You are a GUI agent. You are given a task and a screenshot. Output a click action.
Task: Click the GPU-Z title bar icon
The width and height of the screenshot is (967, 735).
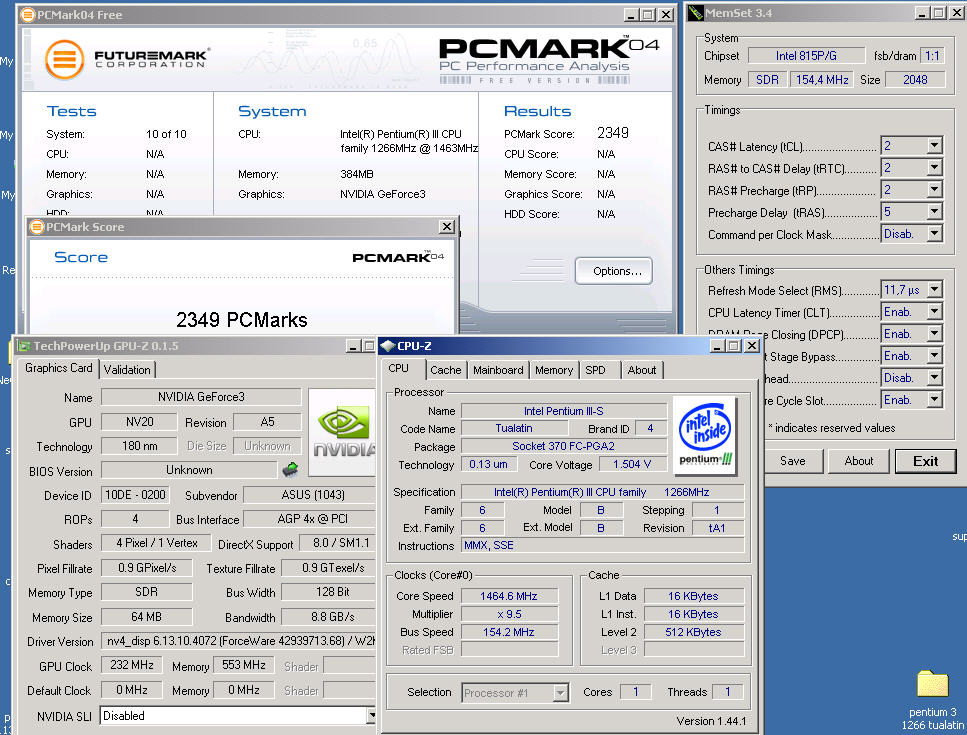(x=24, y=346)
